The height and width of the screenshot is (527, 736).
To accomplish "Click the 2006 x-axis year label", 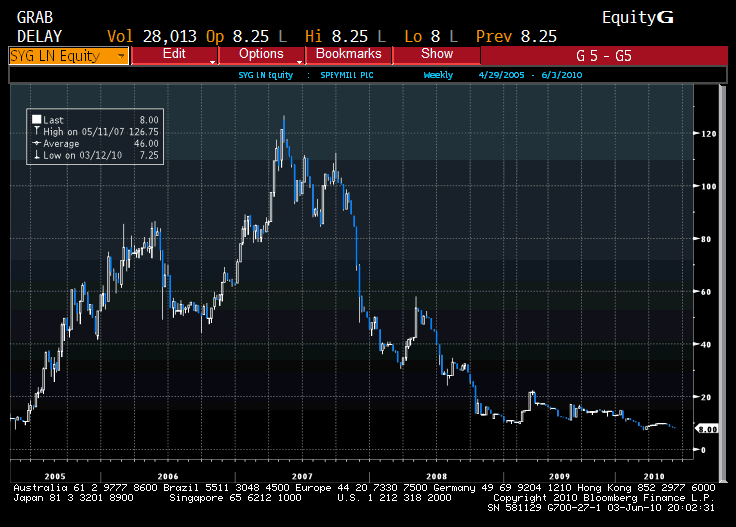I will pos(168,476).
